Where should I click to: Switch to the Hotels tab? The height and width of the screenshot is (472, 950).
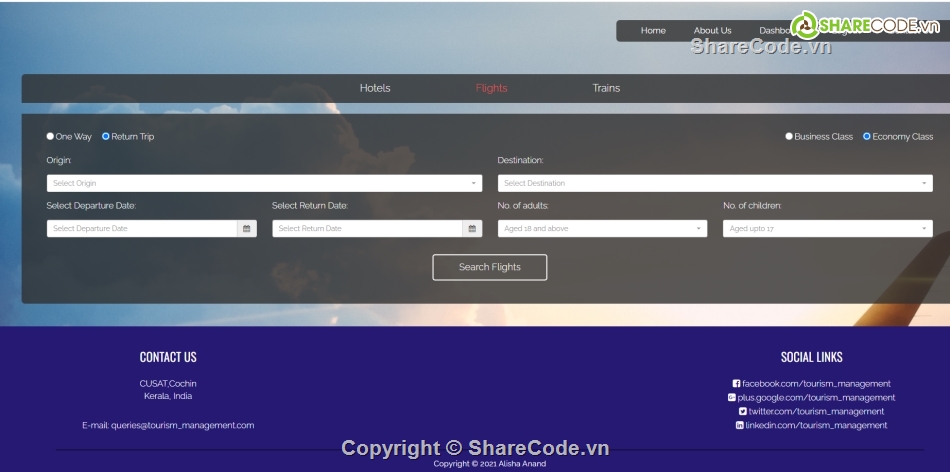(375, 88)
